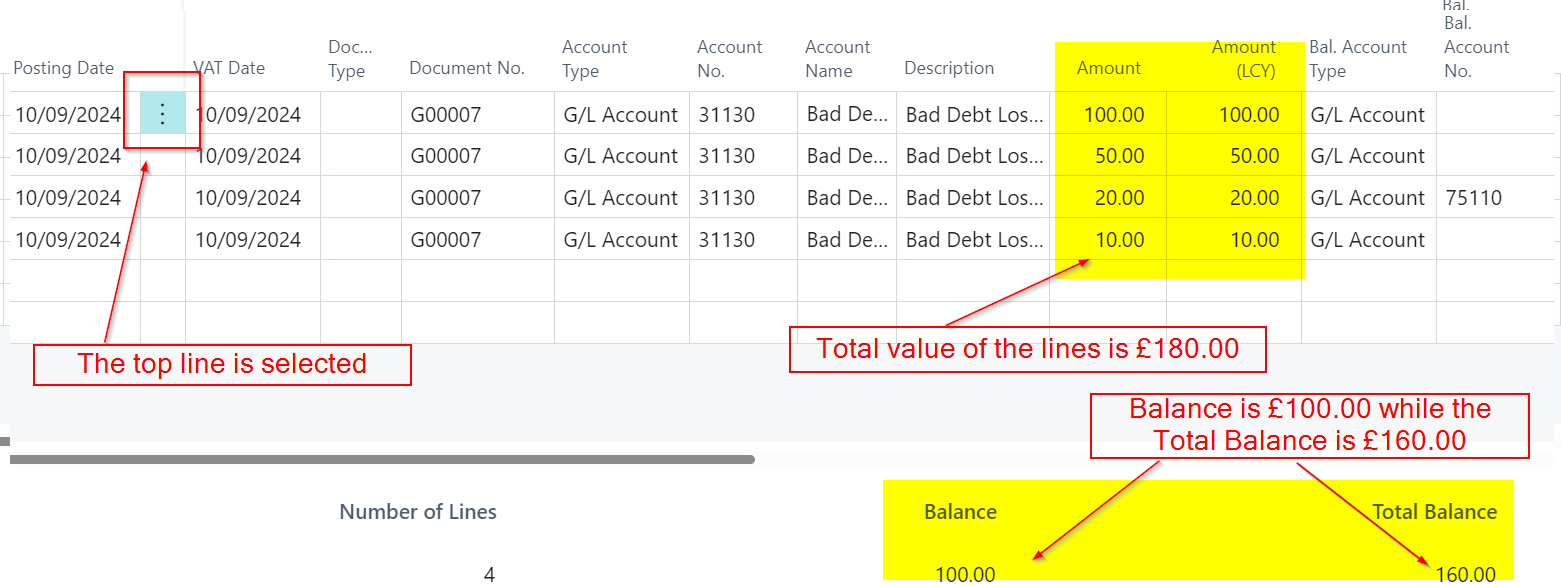Click the VAT Date column header
1561x585 pixels.
[x=229, y=68]
